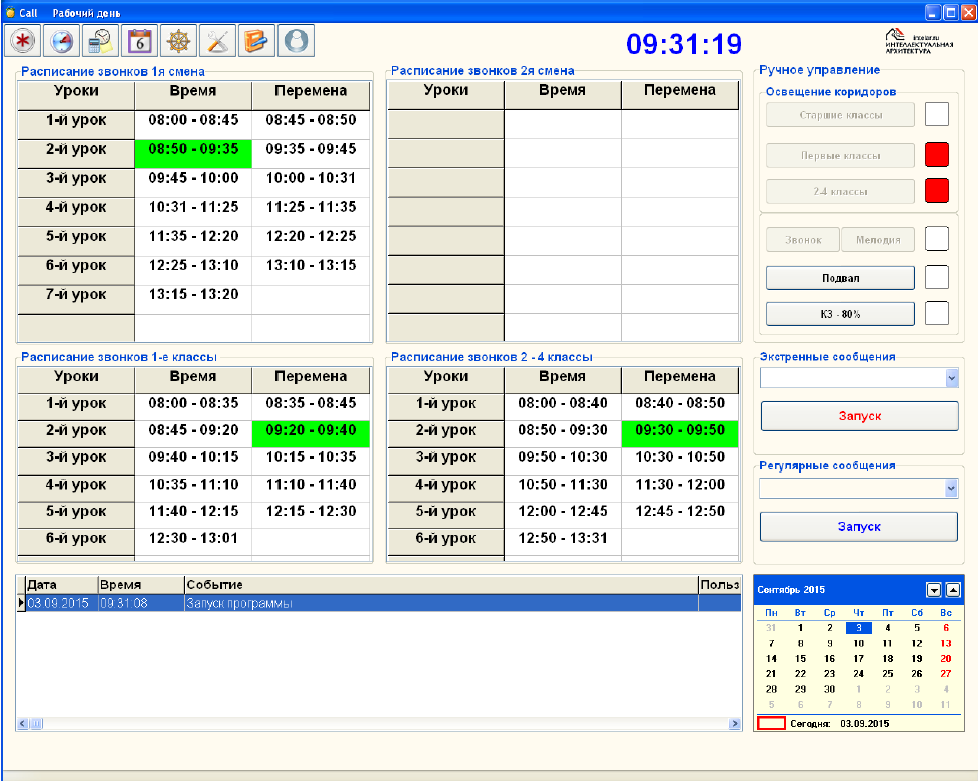Expand the Регулярные сообщения dropdown

pyautogui.click(x=951, y=488)
